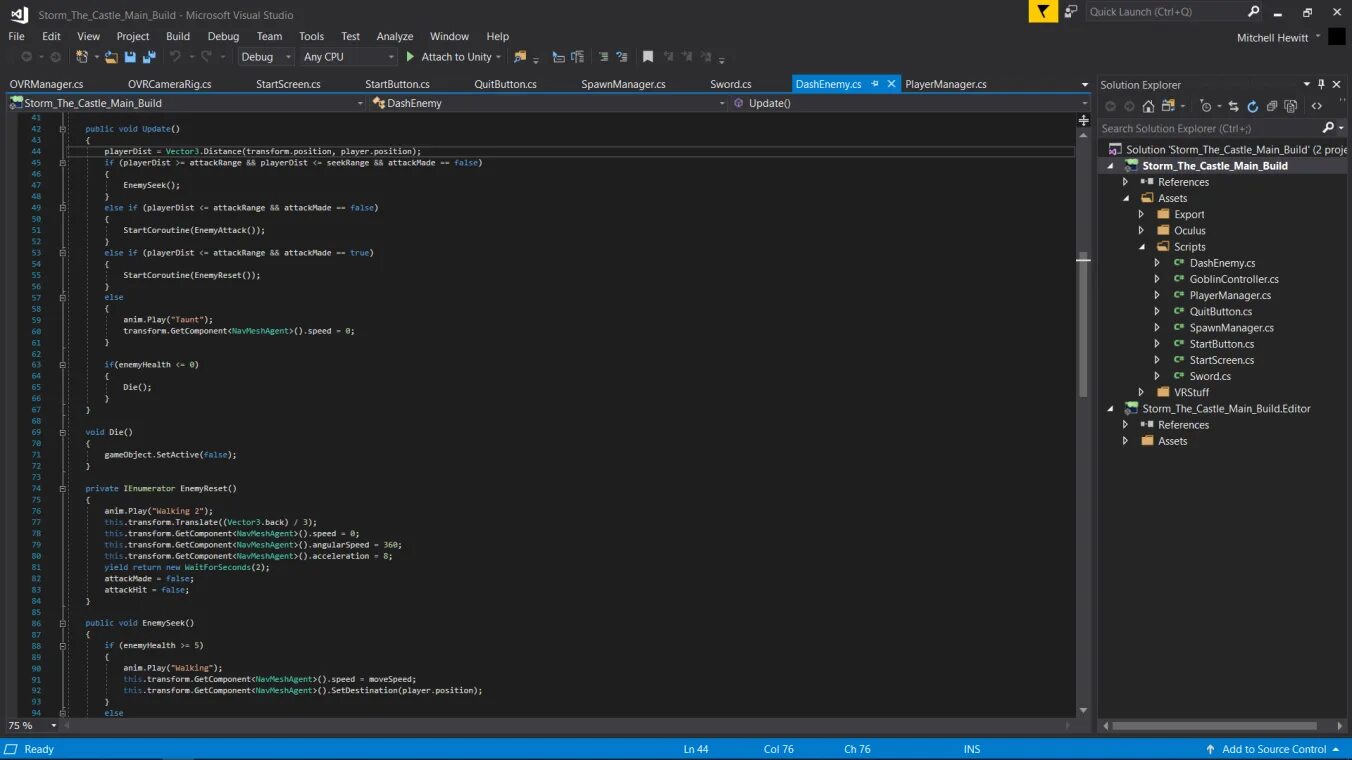Click the Undo arrow in the toolbar
Image resolution: width=1352 pixels, height=760 pixels.
point(175,57)
